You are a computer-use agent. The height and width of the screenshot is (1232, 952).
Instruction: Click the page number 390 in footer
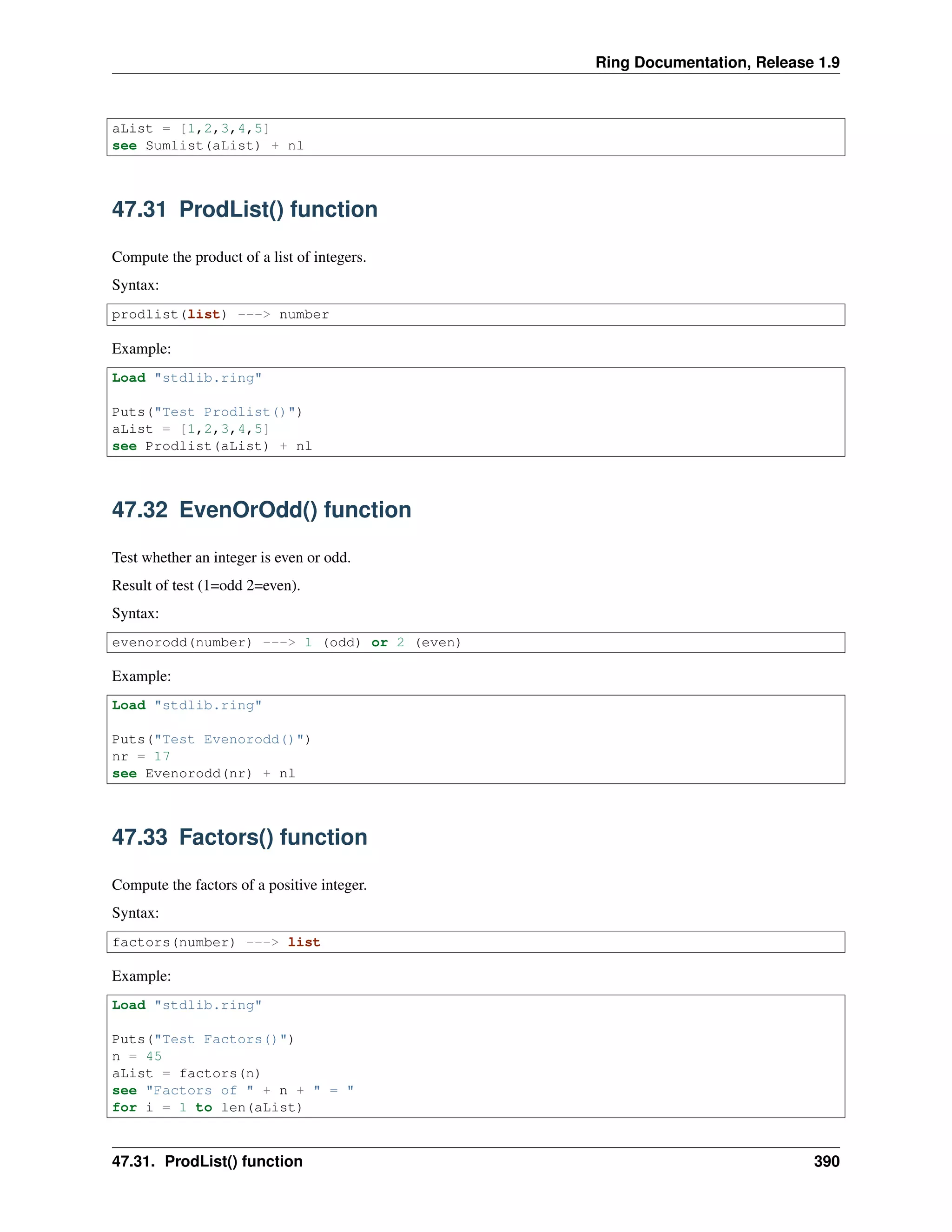(x=826, y=1161)
